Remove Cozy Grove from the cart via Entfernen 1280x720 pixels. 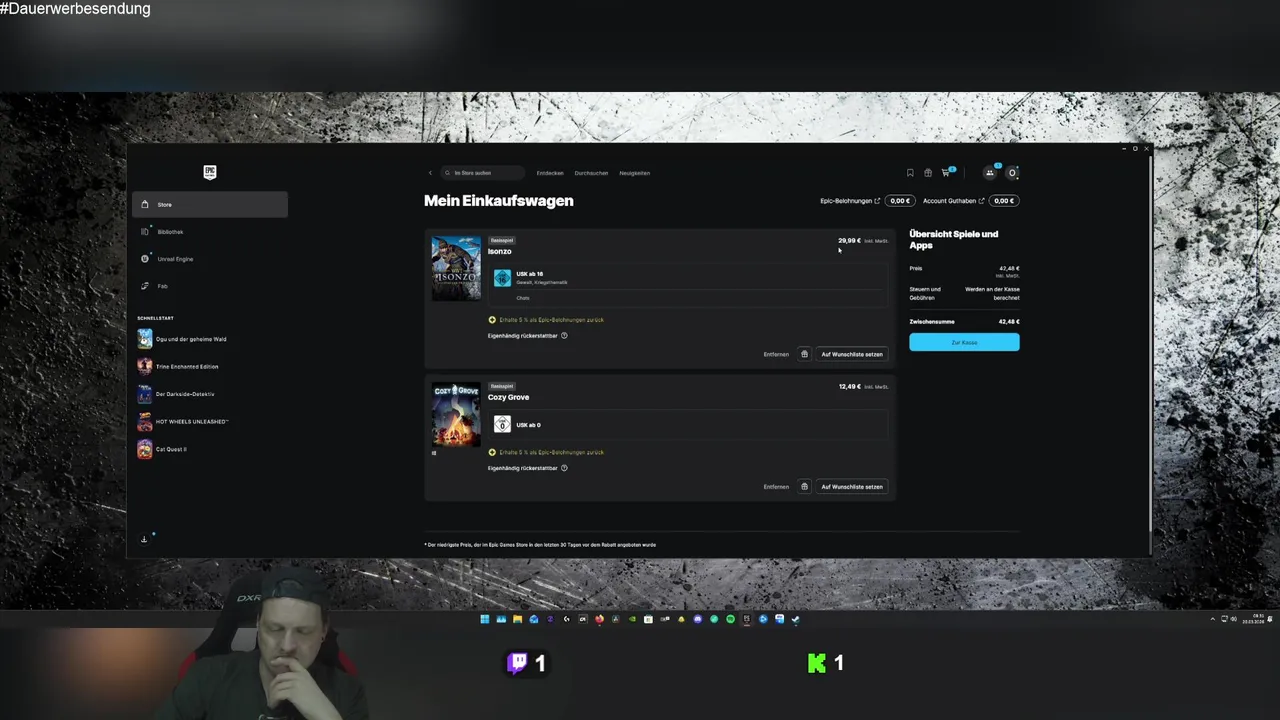click(776, 487)
